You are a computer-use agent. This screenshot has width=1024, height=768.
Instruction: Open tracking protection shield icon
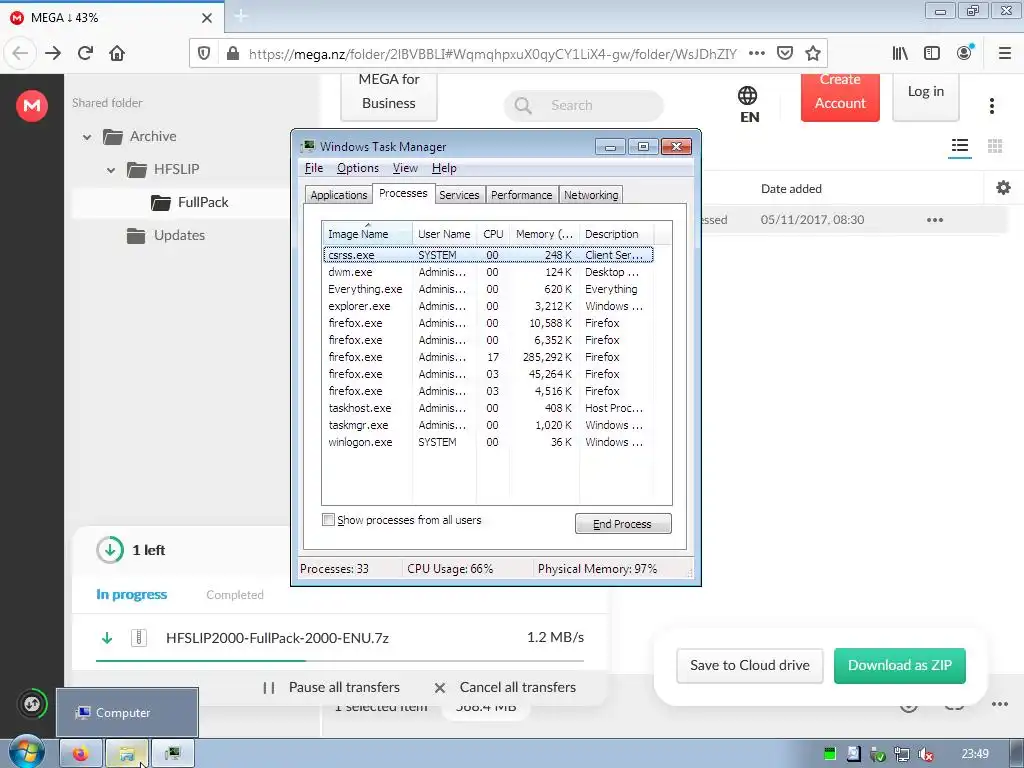click(x=204, y=54)
